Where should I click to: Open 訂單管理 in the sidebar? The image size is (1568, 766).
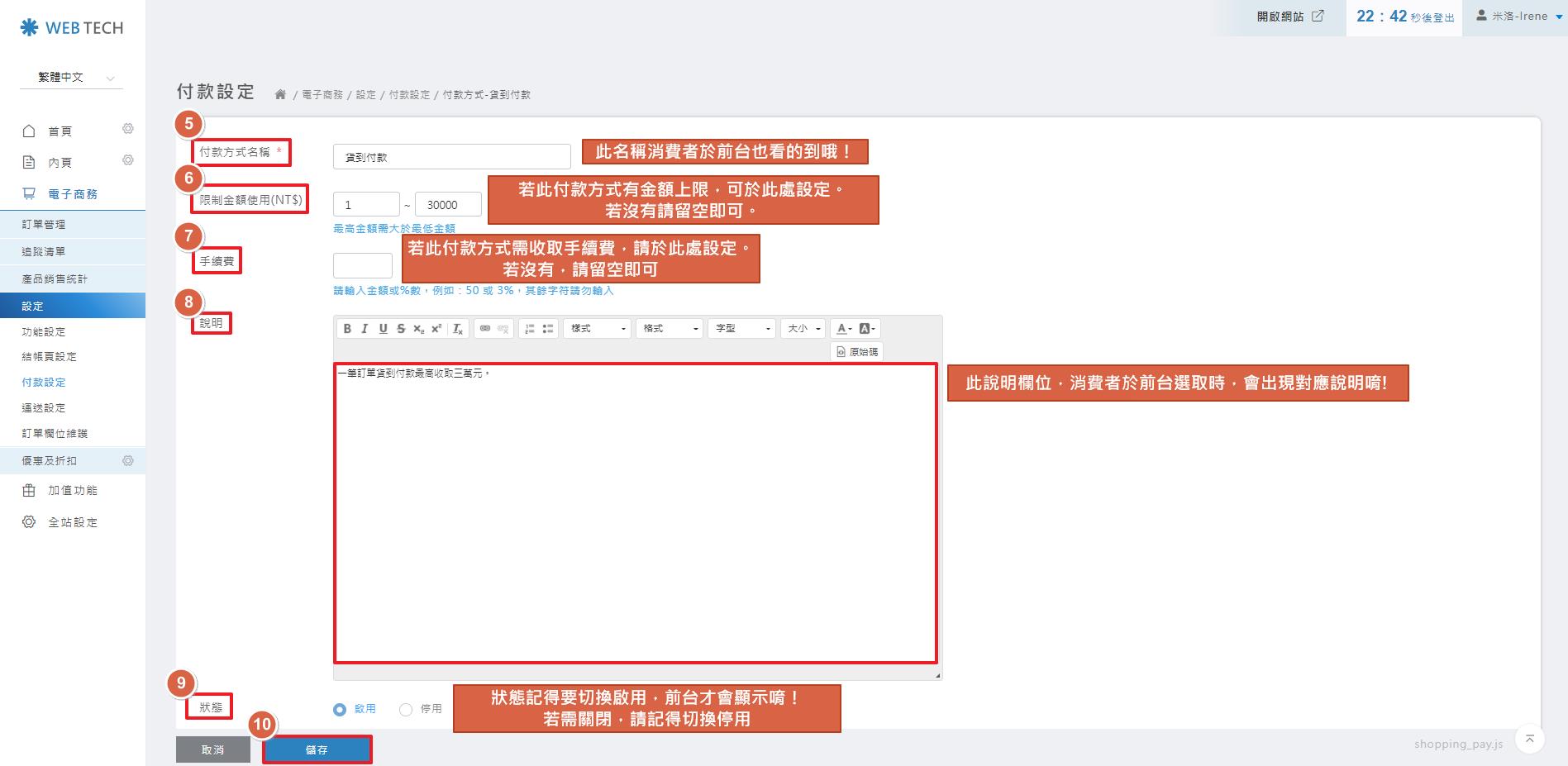[x=44, y=225]
